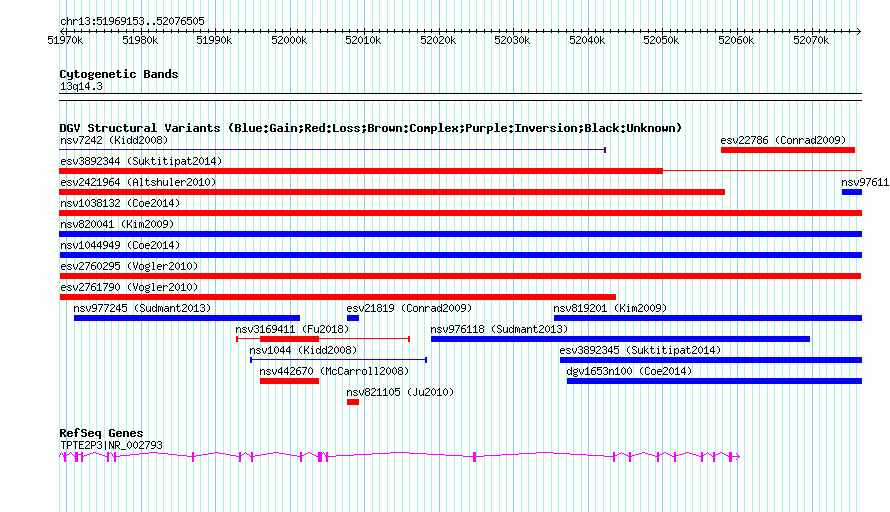Click the 52000k ruler tick label
890x512 pixels.
289,40
